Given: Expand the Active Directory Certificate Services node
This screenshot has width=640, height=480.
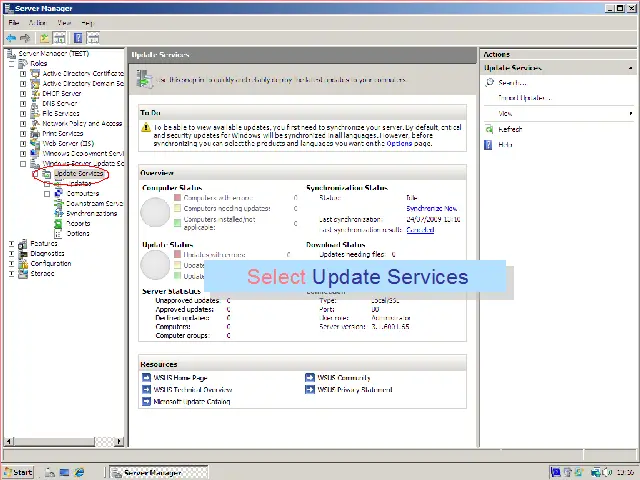Looking at the screenshot, I should (23, 73).
